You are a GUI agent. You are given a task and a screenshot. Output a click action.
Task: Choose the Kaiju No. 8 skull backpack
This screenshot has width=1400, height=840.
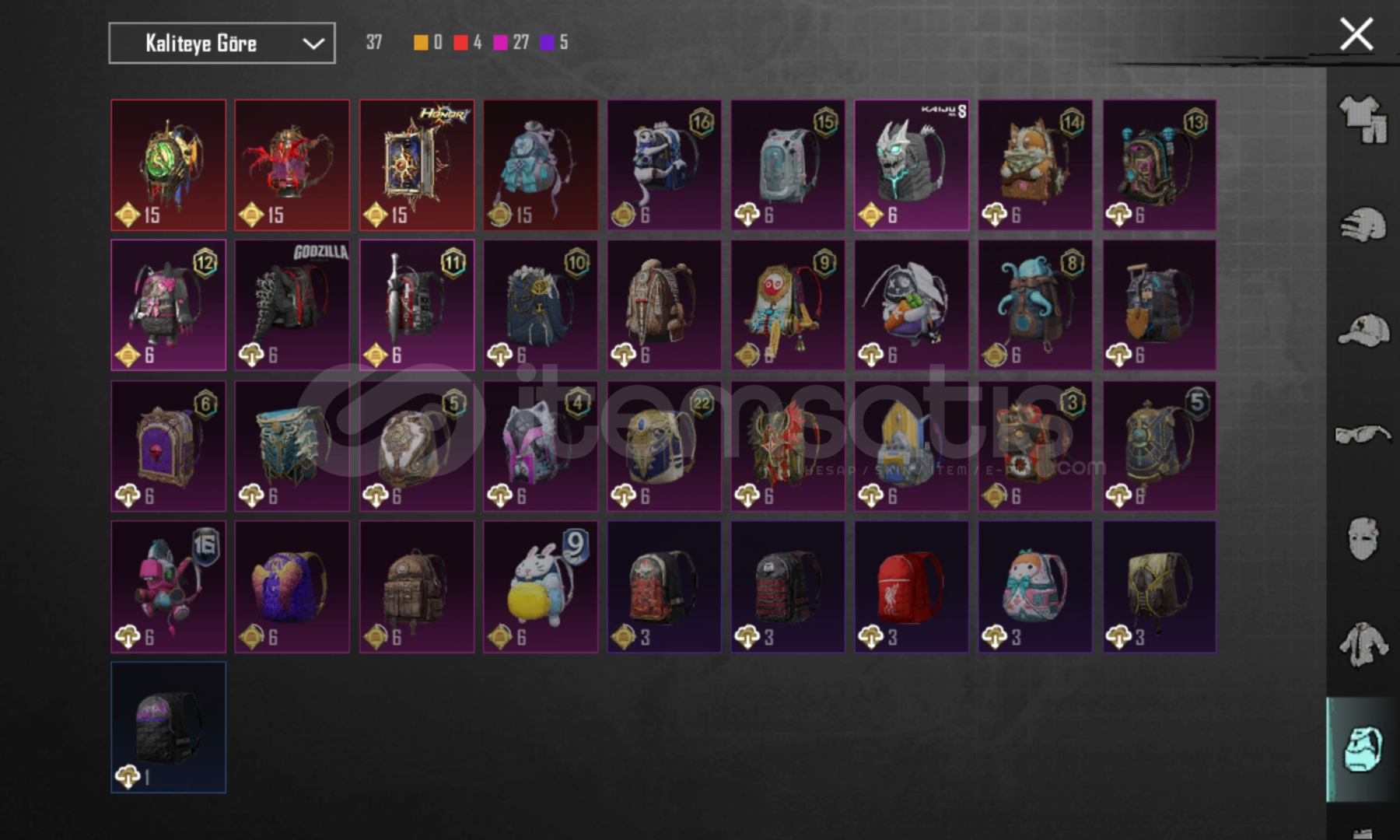912,165
